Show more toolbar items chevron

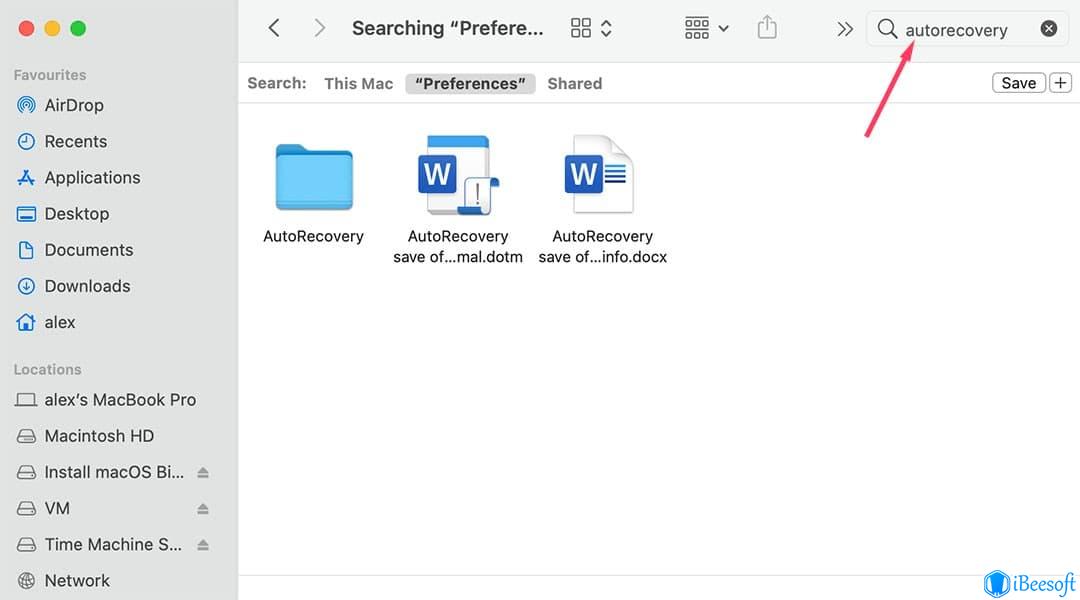click(845, 29)
